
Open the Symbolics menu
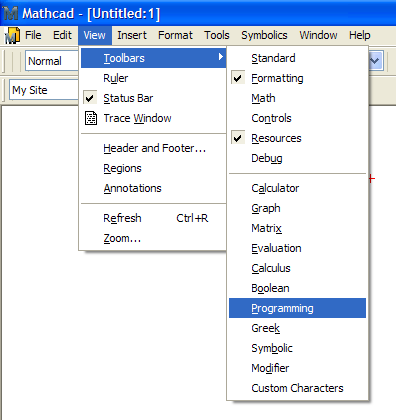coord(264,35)
